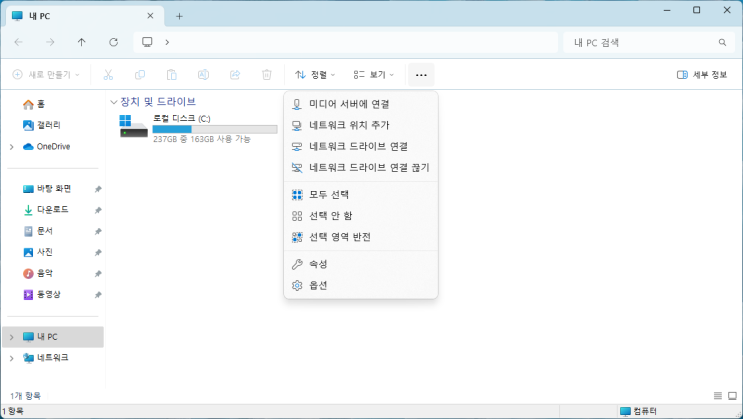Toggle the 세부 정보 details pane
This screenshot has height=419, width=743.
[x=702, y=74]
